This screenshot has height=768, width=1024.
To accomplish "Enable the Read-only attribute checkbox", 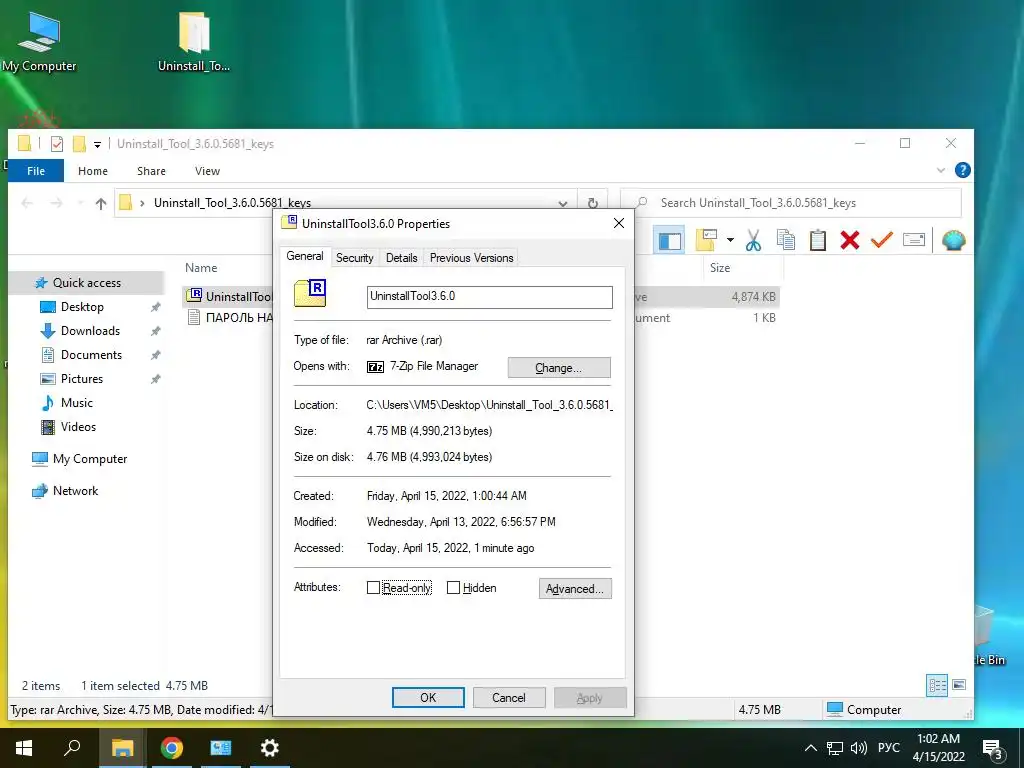I will (x=373, y=588).
